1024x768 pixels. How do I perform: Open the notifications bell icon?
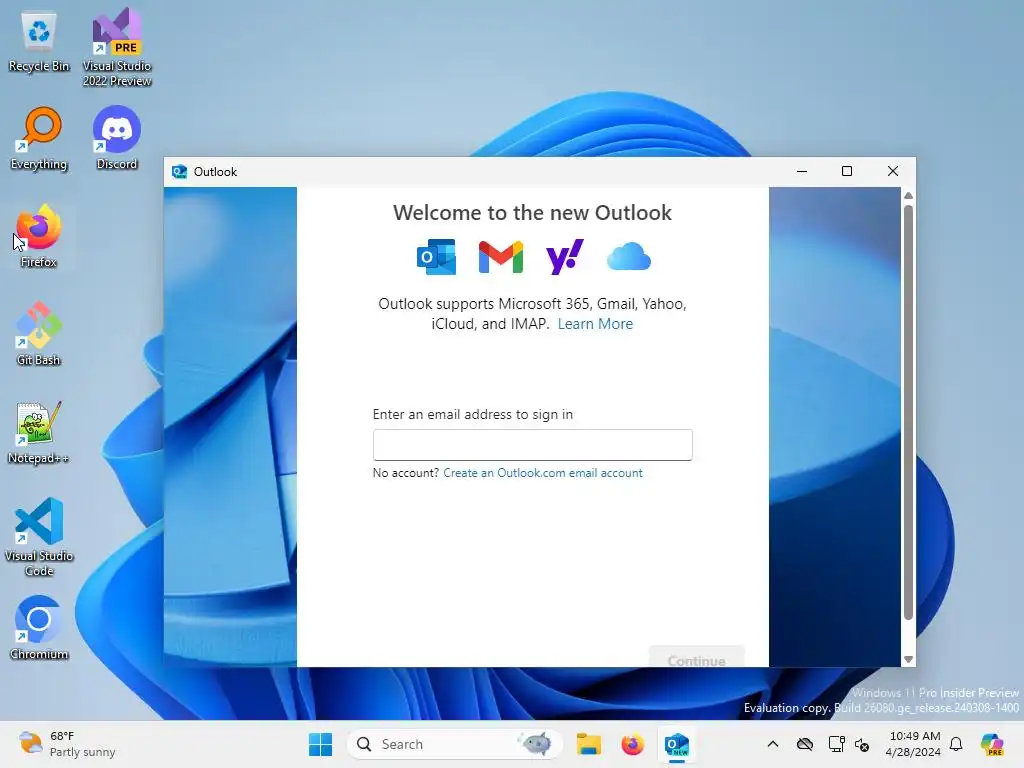click(x=956, y=744)
